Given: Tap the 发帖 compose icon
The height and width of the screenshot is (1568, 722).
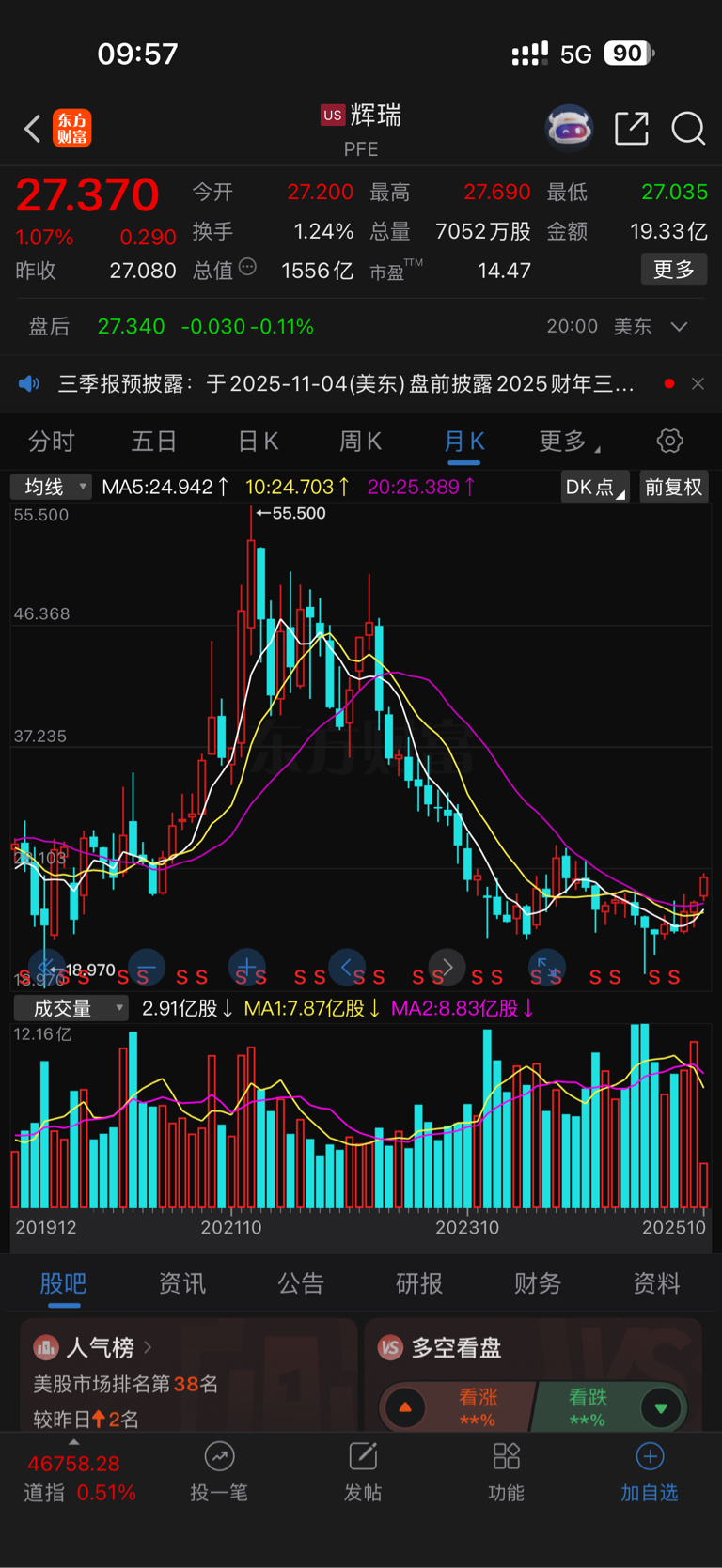Looking at the screenshot, I should click(363, 1456).
